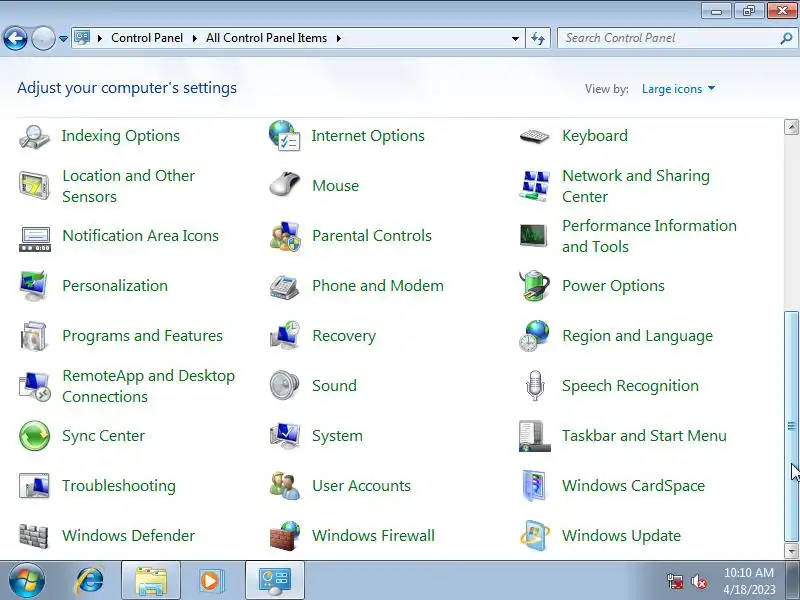Image resolution: width=800 pixels, height=600 pixels.
Task: Launch Windows Media Player from taskbar
Action: (x=210, y=581)
